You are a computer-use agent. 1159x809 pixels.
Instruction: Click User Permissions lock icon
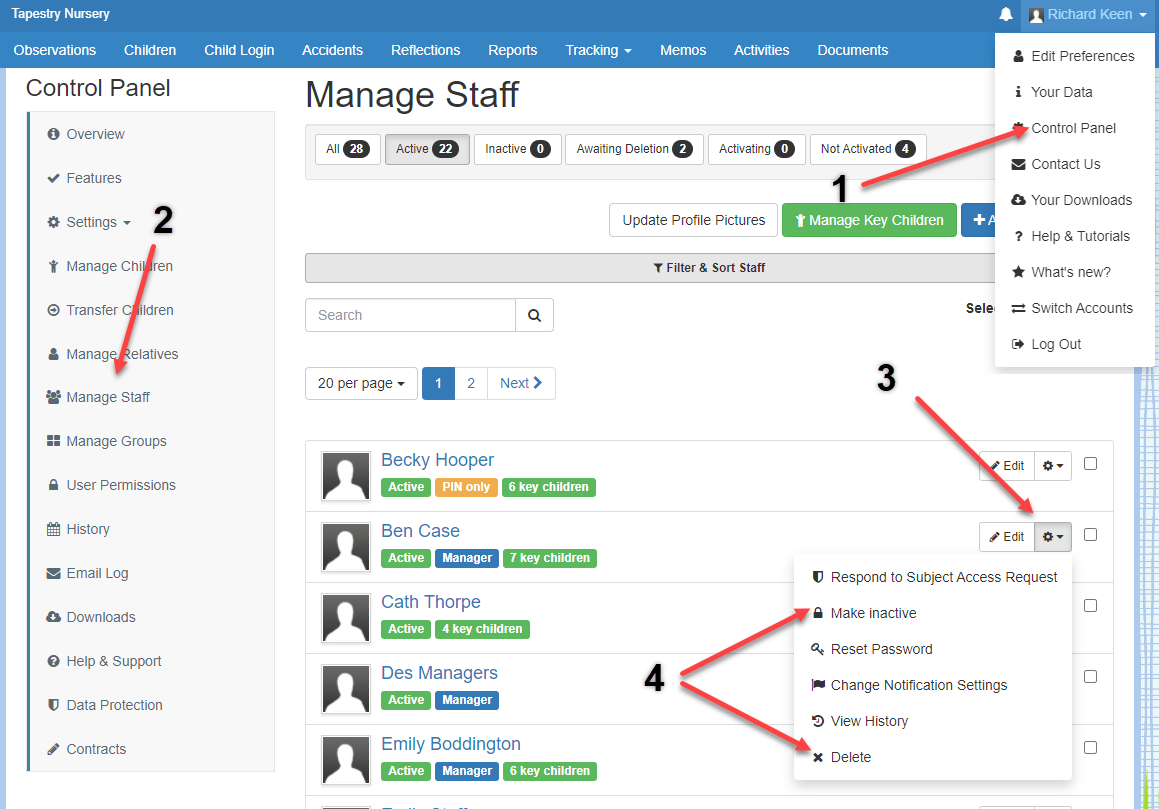click(53, 485)
